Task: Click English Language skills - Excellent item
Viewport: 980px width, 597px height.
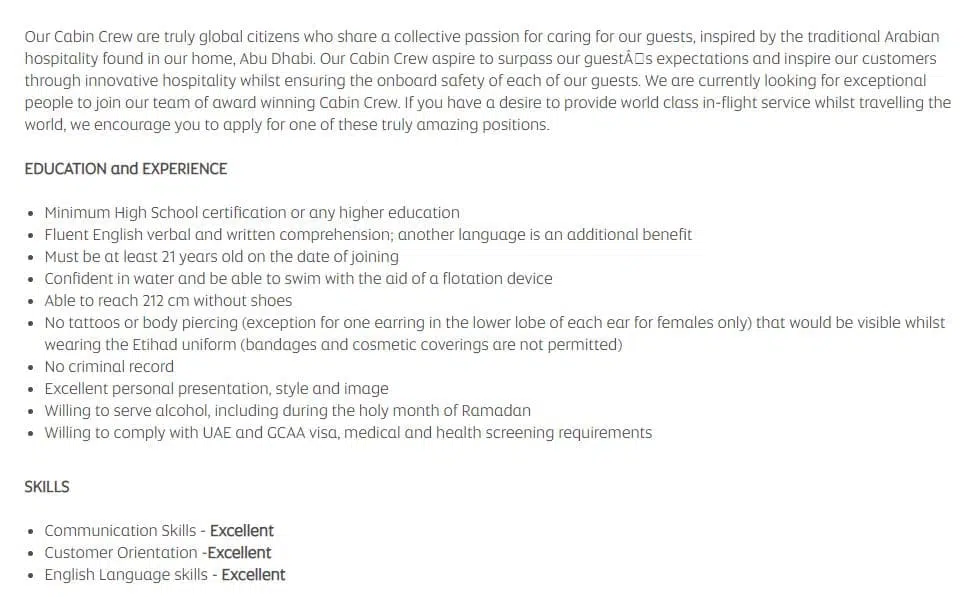Action: pyautogui.click(x=164, y=574)
